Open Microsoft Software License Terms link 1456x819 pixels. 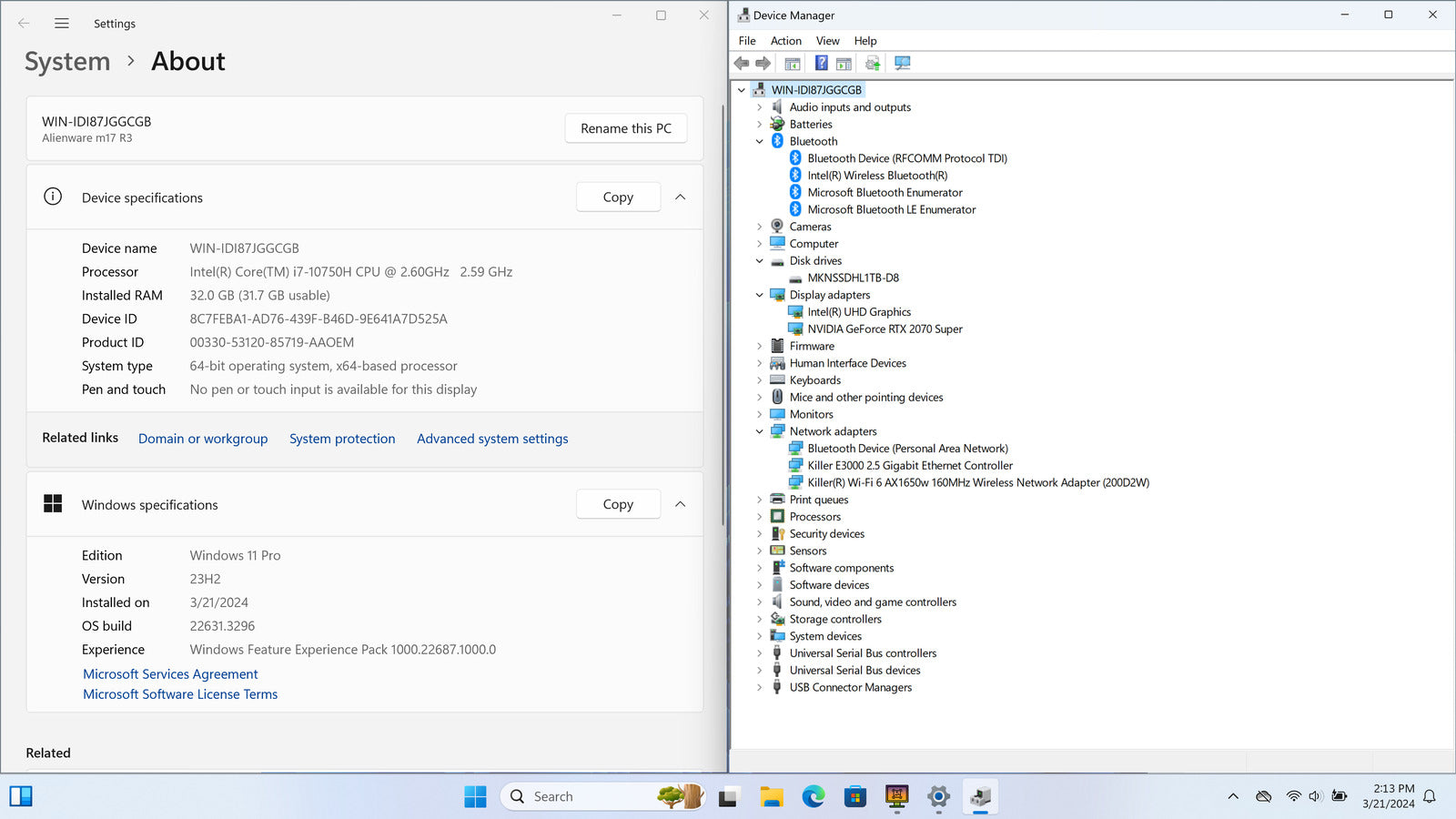(180, 694)
